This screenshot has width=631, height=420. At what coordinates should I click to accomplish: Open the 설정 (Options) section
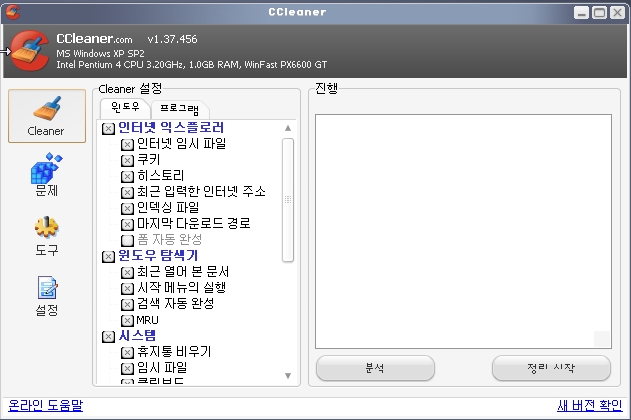47,296
